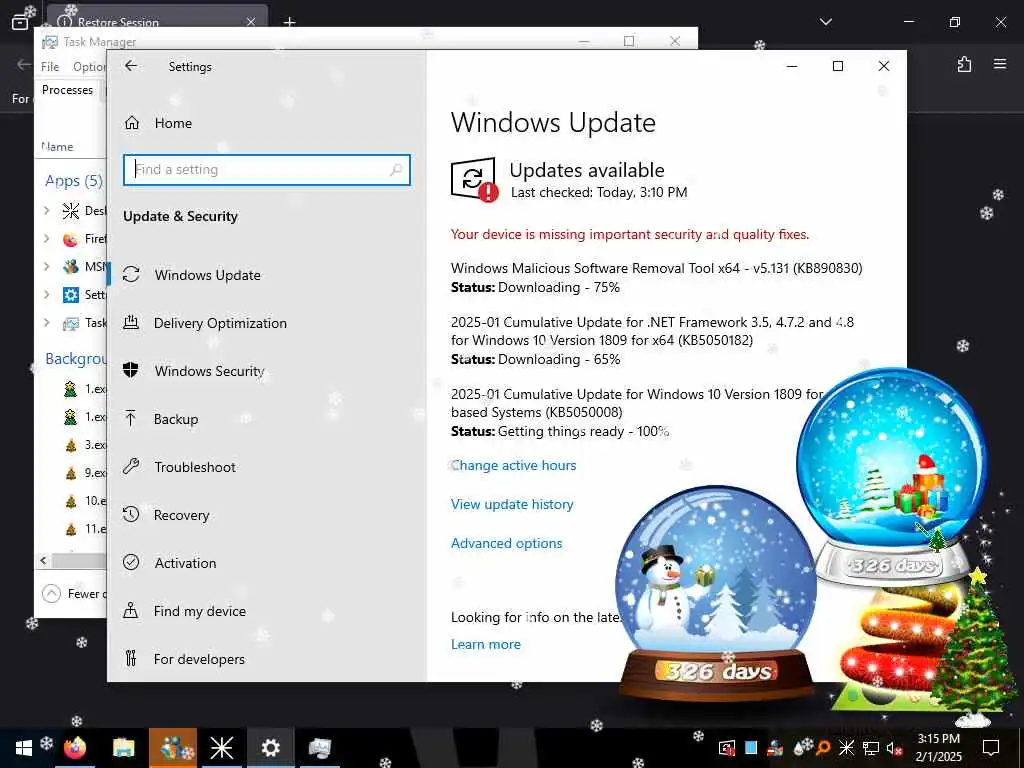Image resolution: width=1024 pixels, height=768 pixels.
Task: Open View update history
Action: click(x=512, y=504)
